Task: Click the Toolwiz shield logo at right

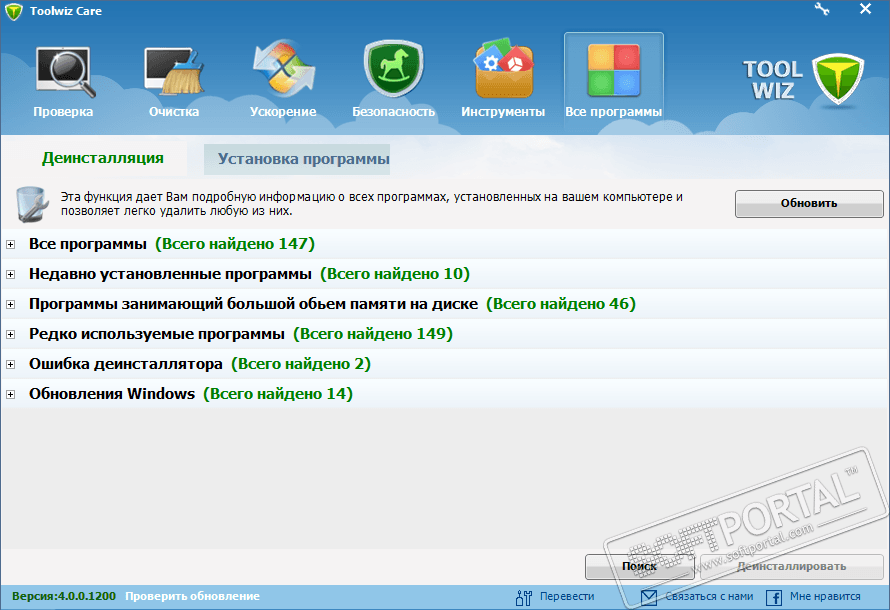Action: 838,79
